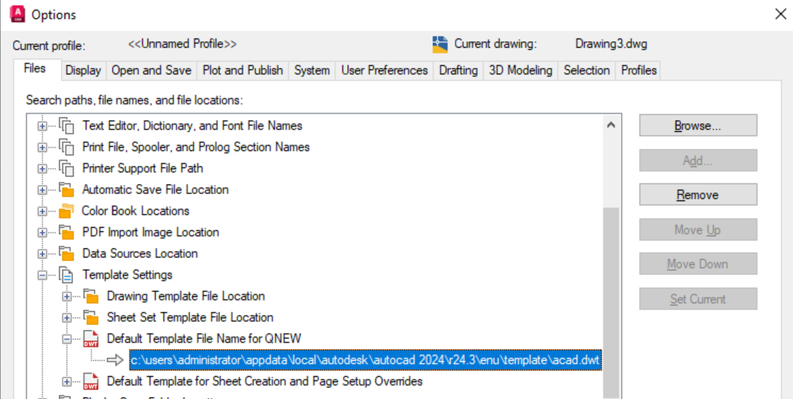Expand the PDF Import Image Location node

[x=42, y=233]
